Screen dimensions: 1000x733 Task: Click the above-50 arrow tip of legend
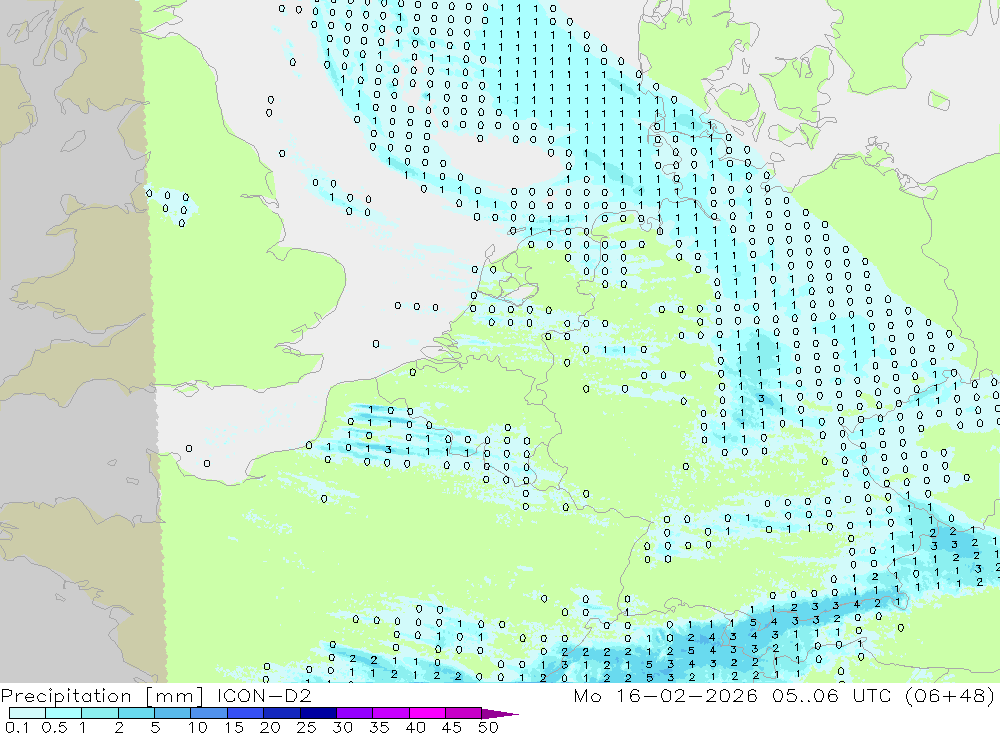pyautogui.click(x=499, y=714)
